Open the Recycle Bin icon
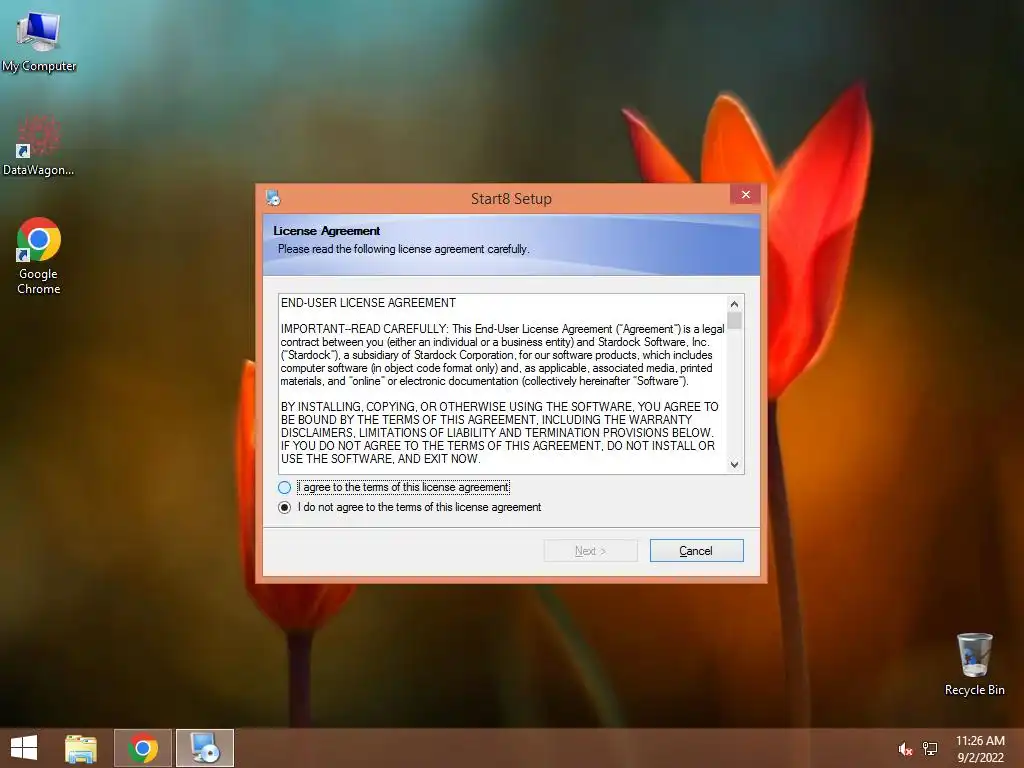This screenshot has width=1024, height=768. pos(974,664)
